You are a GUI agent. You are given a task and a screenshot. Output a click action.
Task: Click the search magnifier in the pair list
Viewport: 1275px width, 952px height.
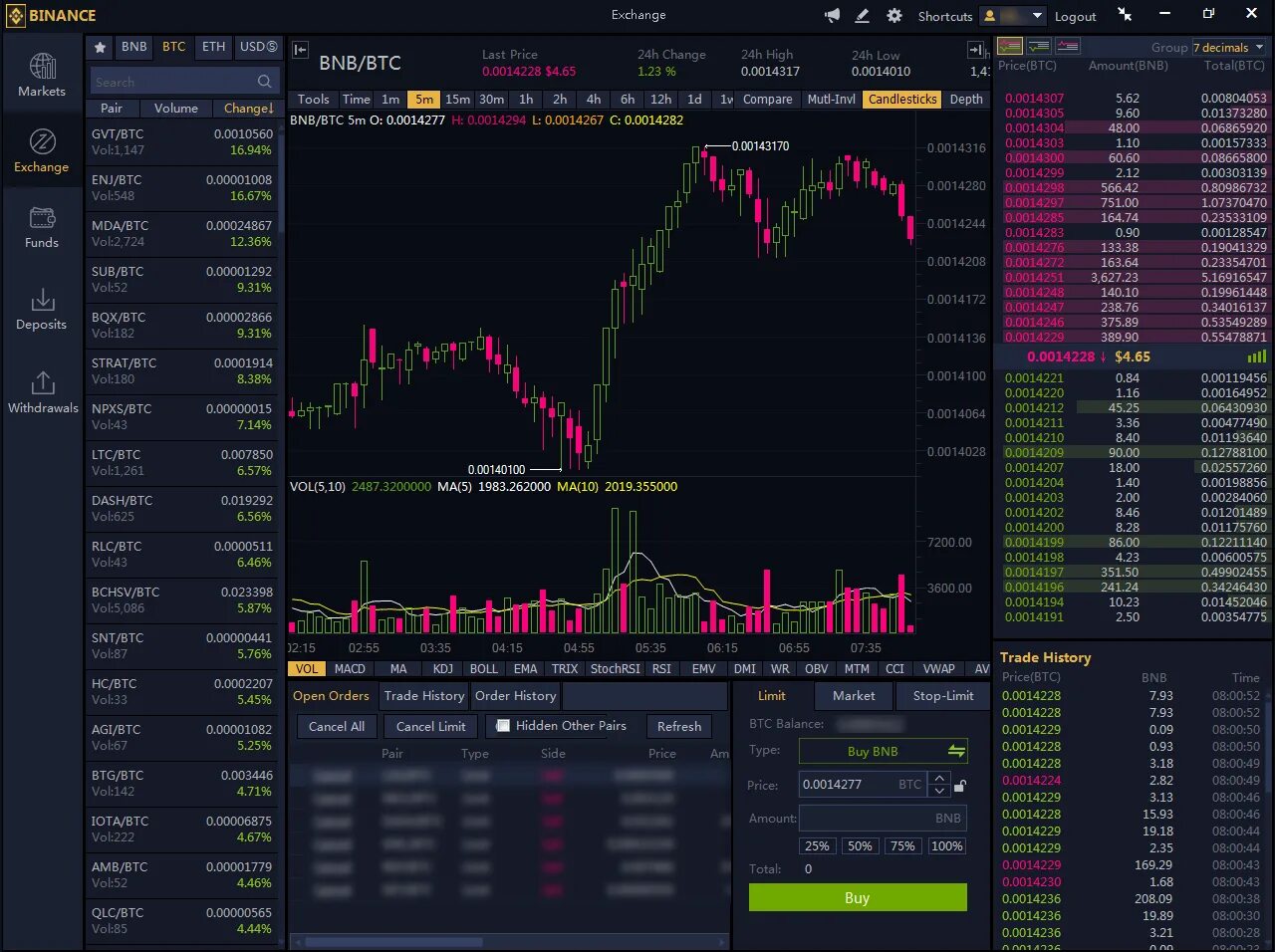click(263, 81)
